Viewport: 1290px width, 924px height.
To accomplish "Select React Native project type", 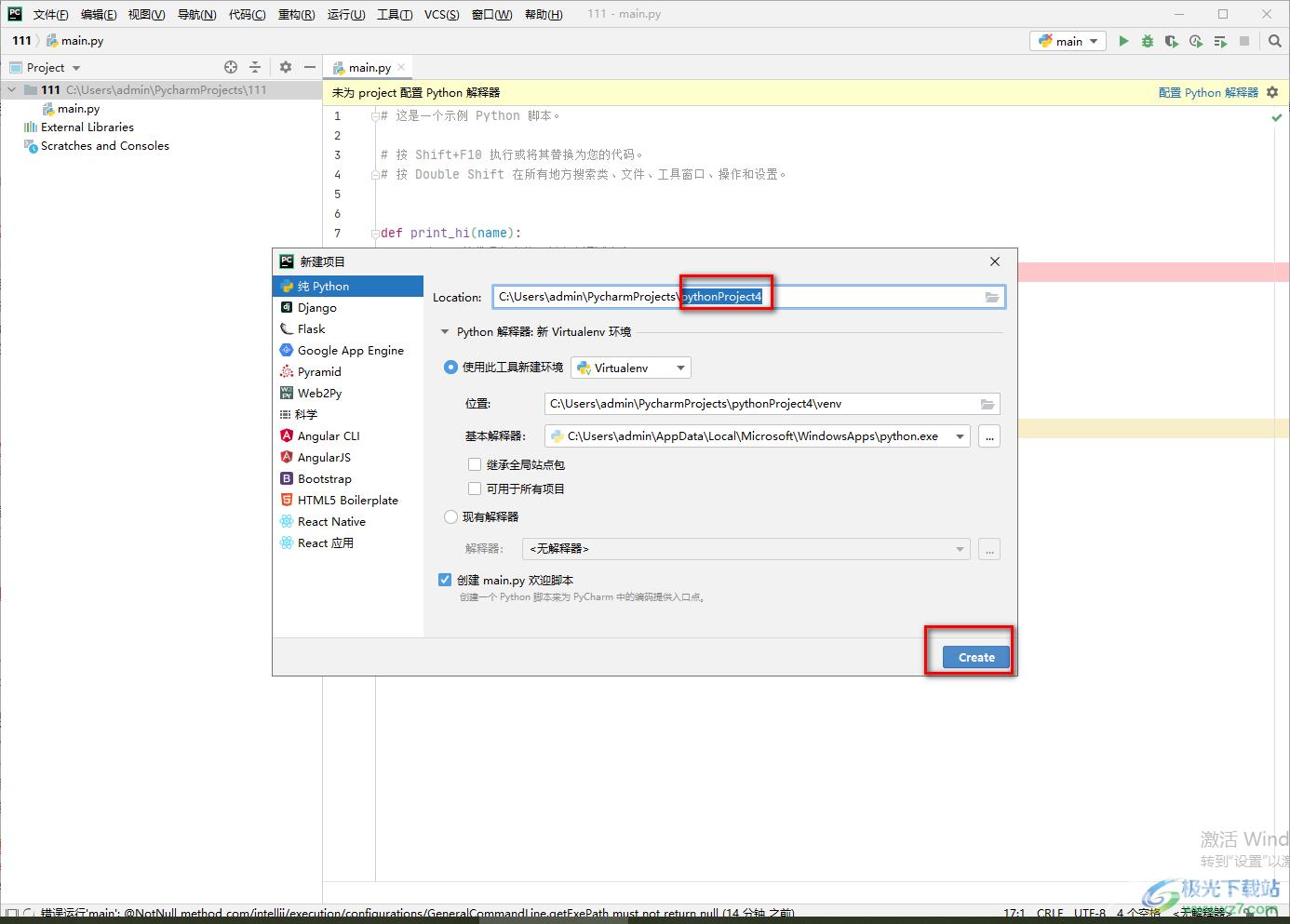I will [x=348, y=522].
